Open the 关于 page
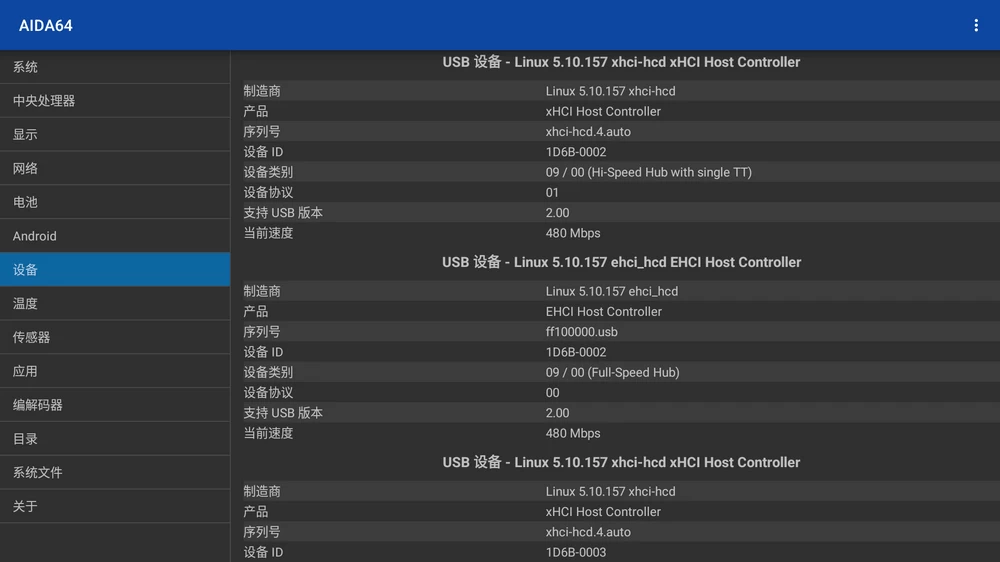This screenshot has width=1000, height=562. (115, 506)
